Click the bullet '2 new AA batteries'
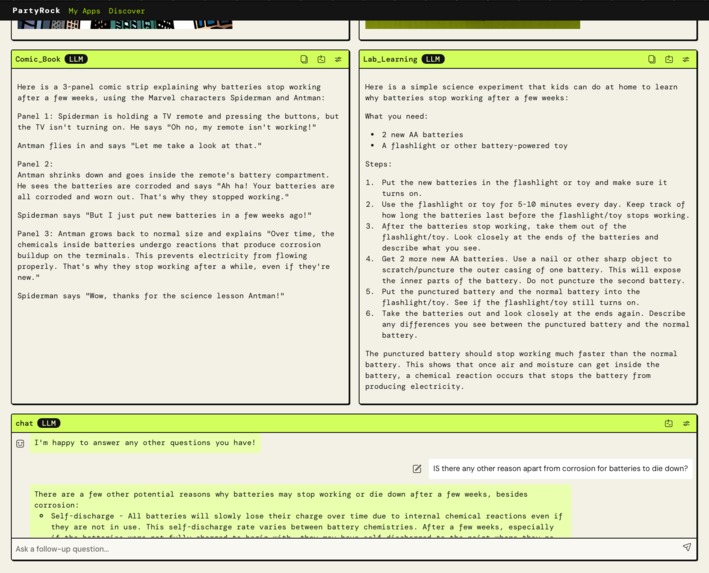The height and width of the screenshot is (573, 709). 422,135
